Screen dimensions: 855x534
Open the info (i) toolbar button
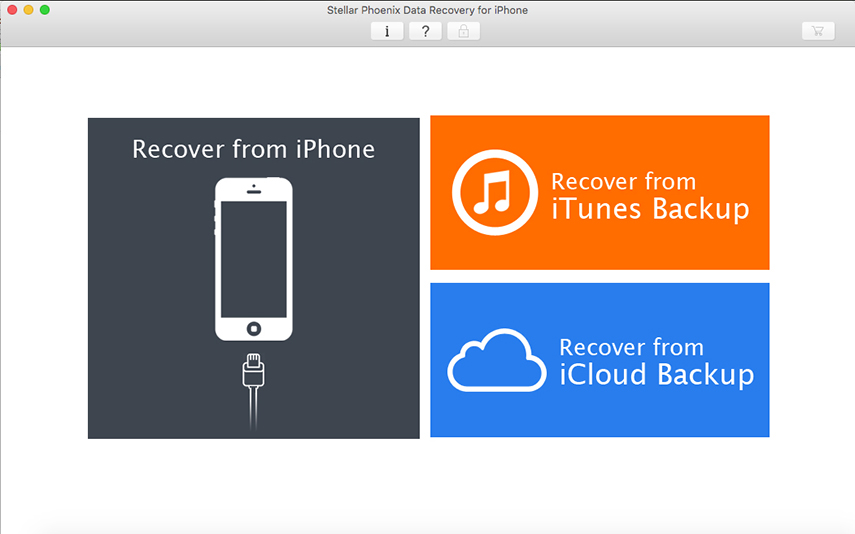pos(387,31)
